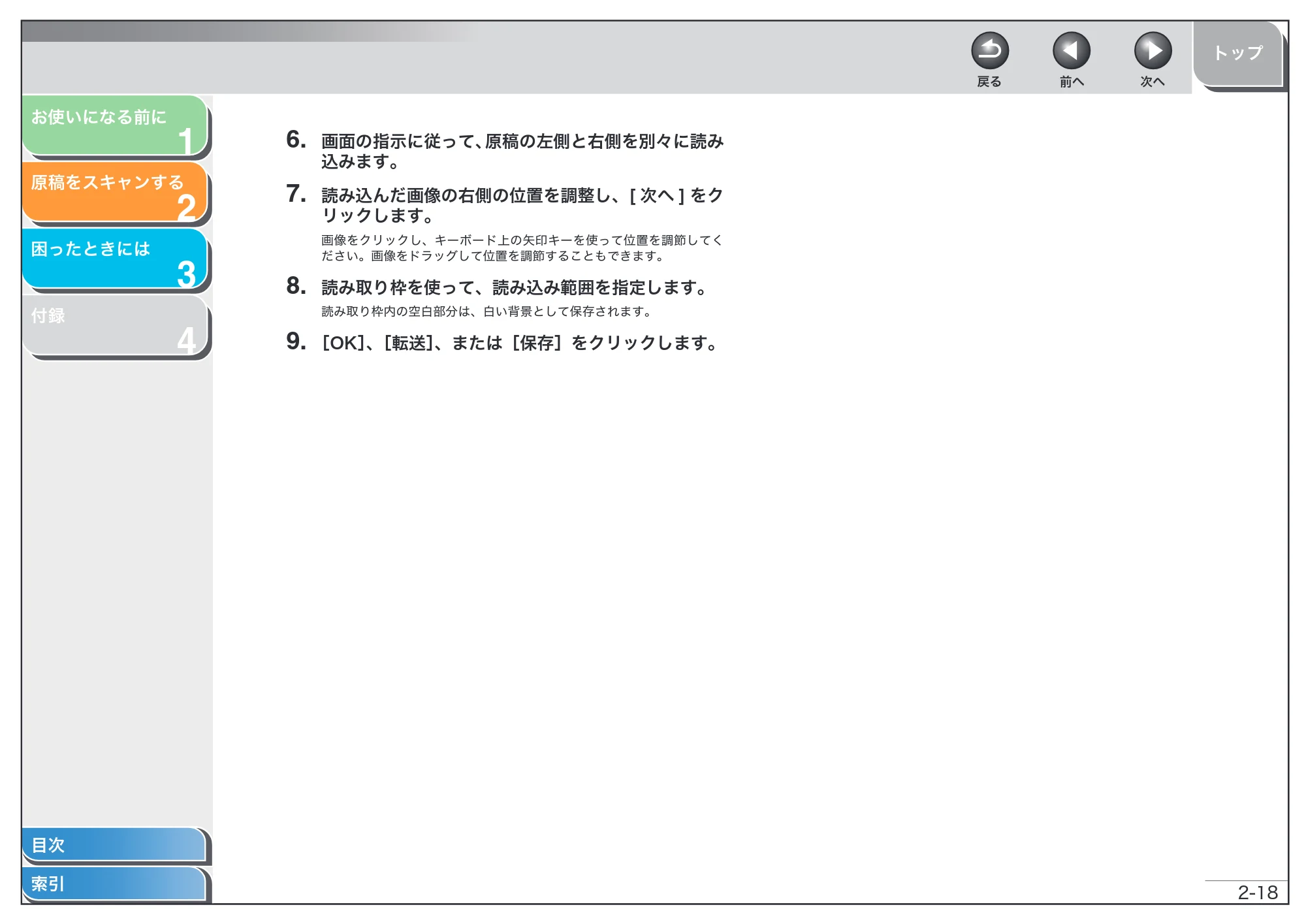Viewport: 1306px width, 924px height.
Task: Open the トップ tab
Action: click(1238, 54)
